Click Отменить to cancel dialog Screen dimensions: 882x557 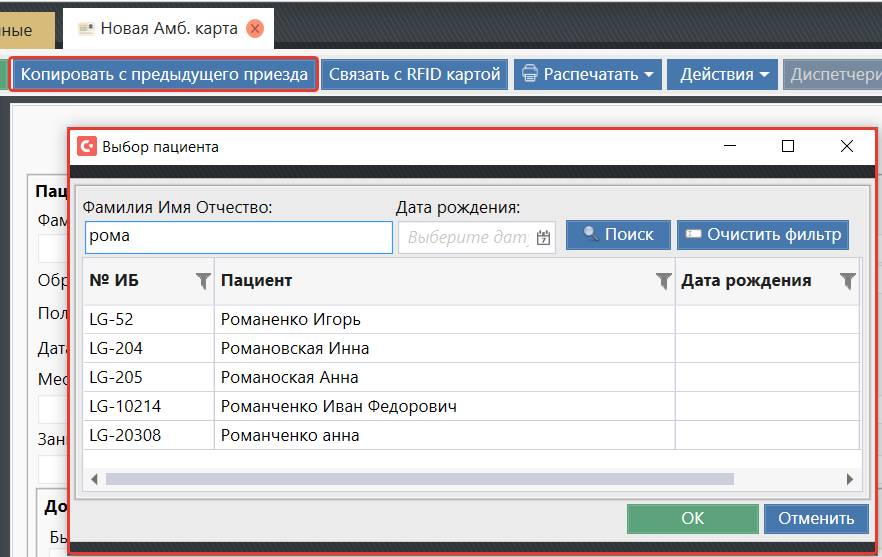816,518
